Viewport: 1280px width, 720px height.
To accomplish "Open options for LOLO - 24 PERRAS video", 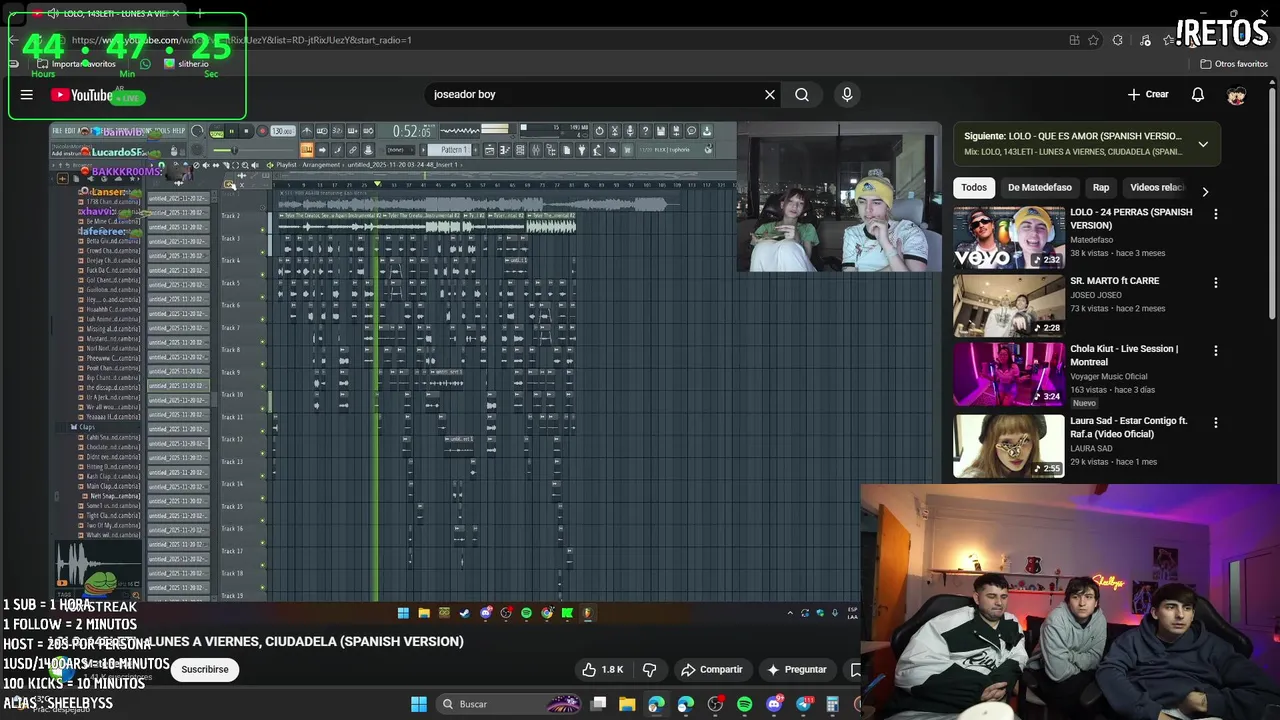I will click(x=1216, y=214).
